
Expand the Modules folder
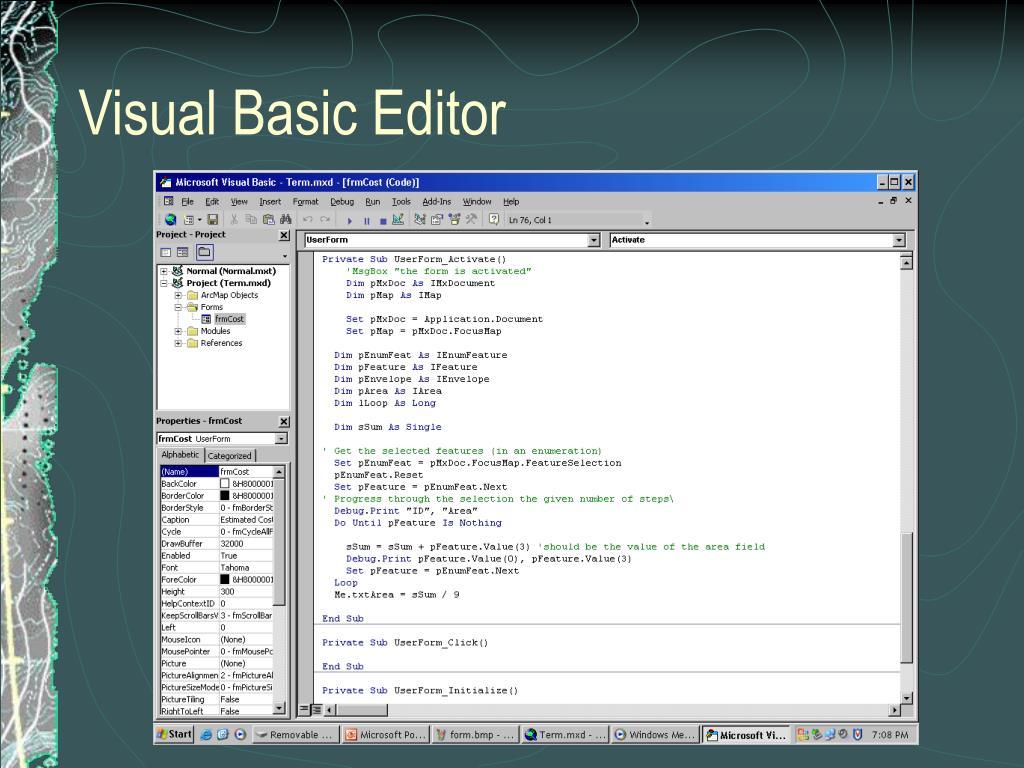coord(178,331)
